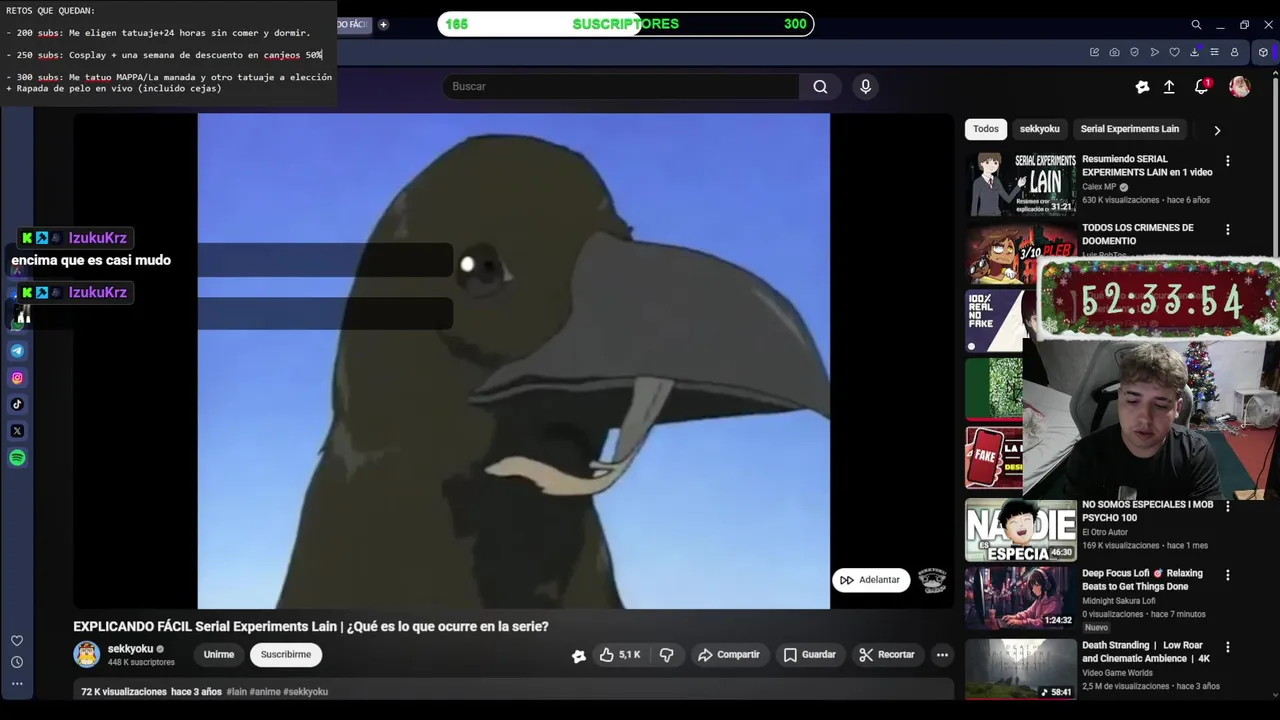
Task: Open Deep Focus Lofi video thumbnail
Action: (x=1021, y=599)
